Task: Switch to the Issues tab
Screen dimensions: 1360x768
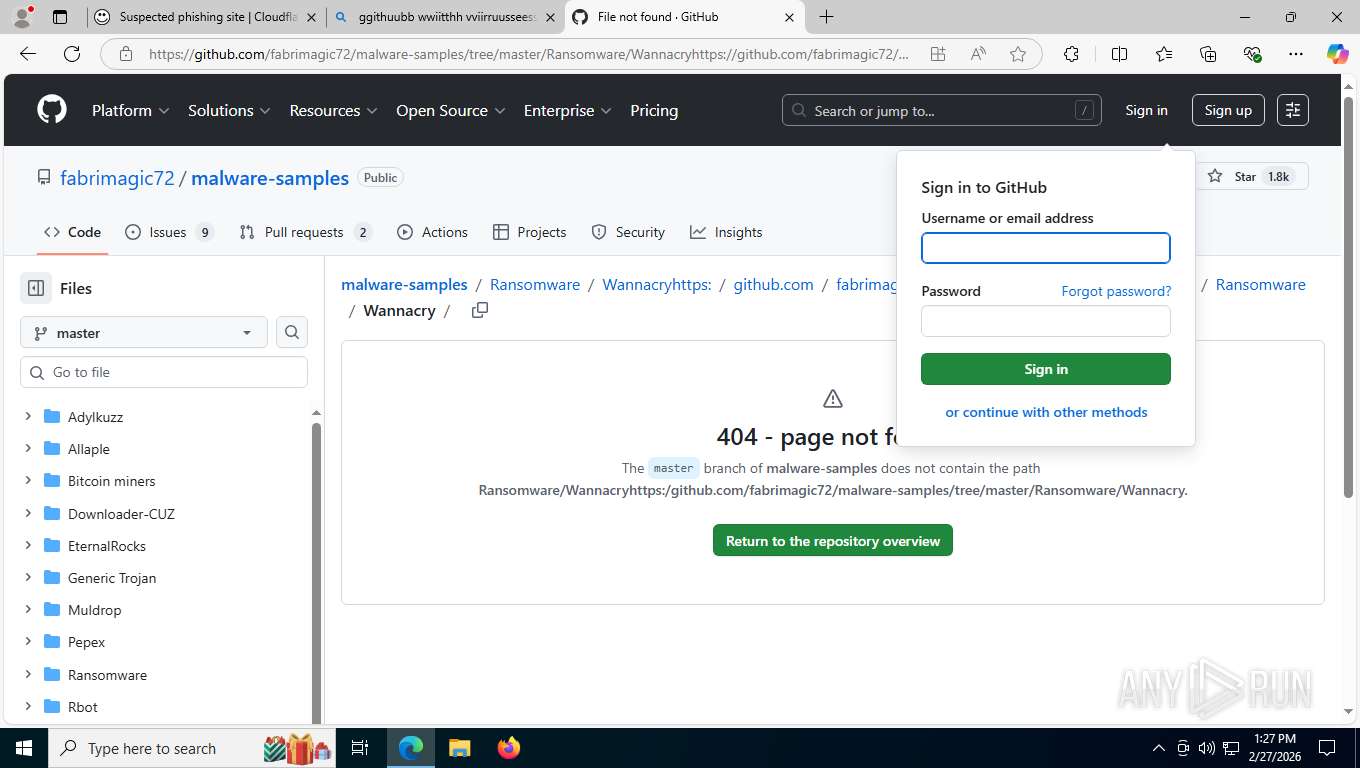Action: click(169, 232)
